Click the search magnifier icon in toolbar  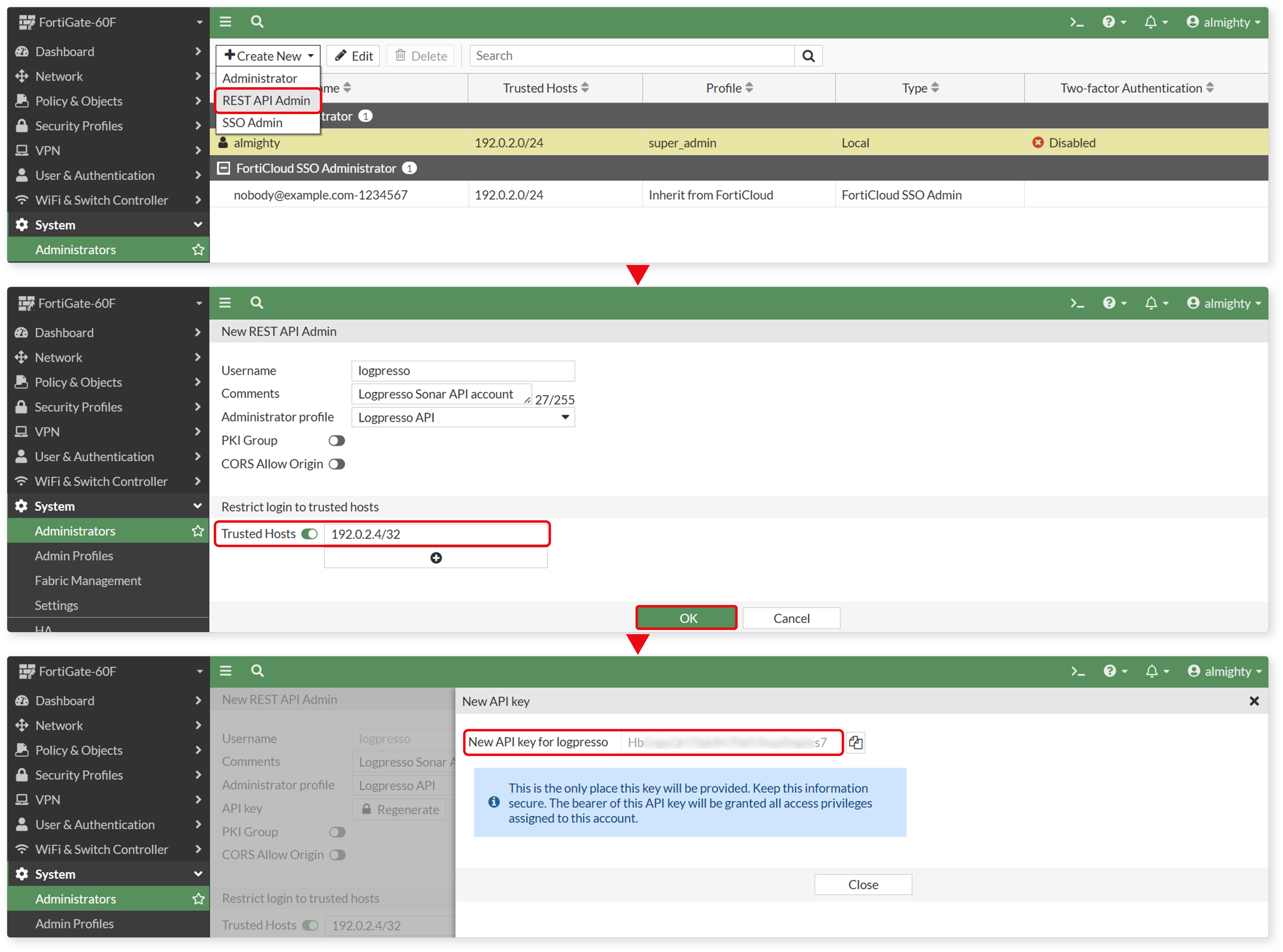point(258,22)
